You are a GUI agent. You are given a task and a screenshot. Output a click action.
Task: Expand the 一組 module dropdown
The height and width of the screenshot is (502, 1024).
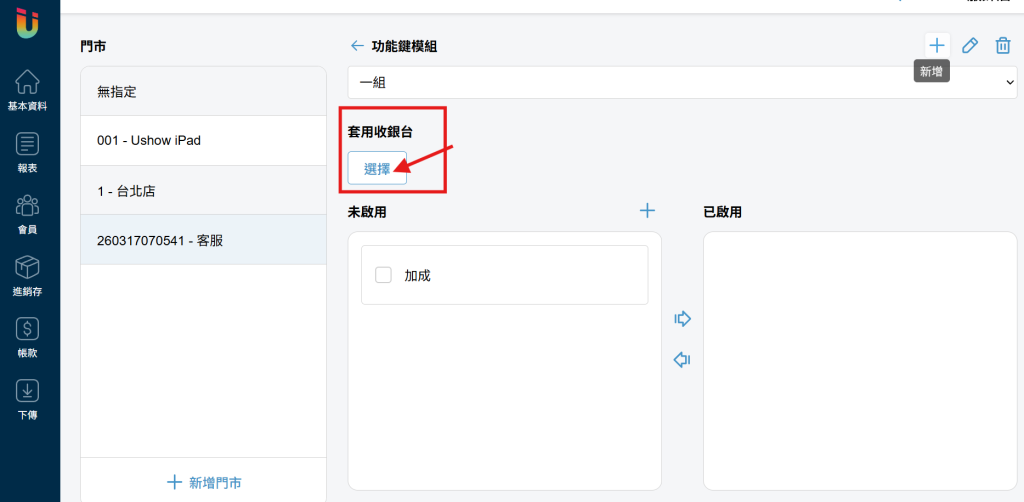coord(682,82)
